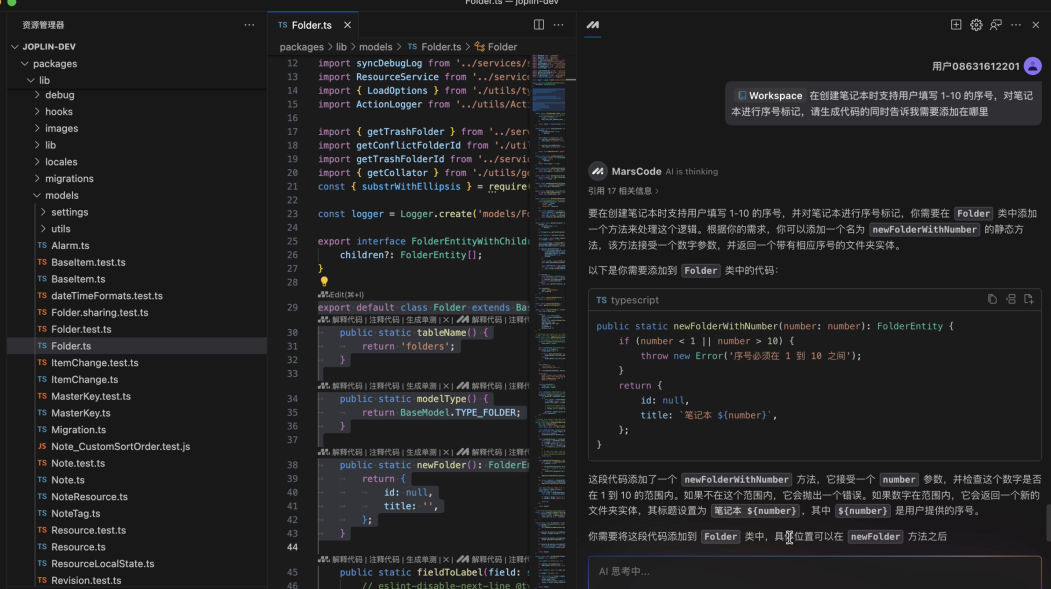This screenshot has width=1051, height=589.
Task: Start a new chat in MarsCode panel
Action: (x=956, y=25)
